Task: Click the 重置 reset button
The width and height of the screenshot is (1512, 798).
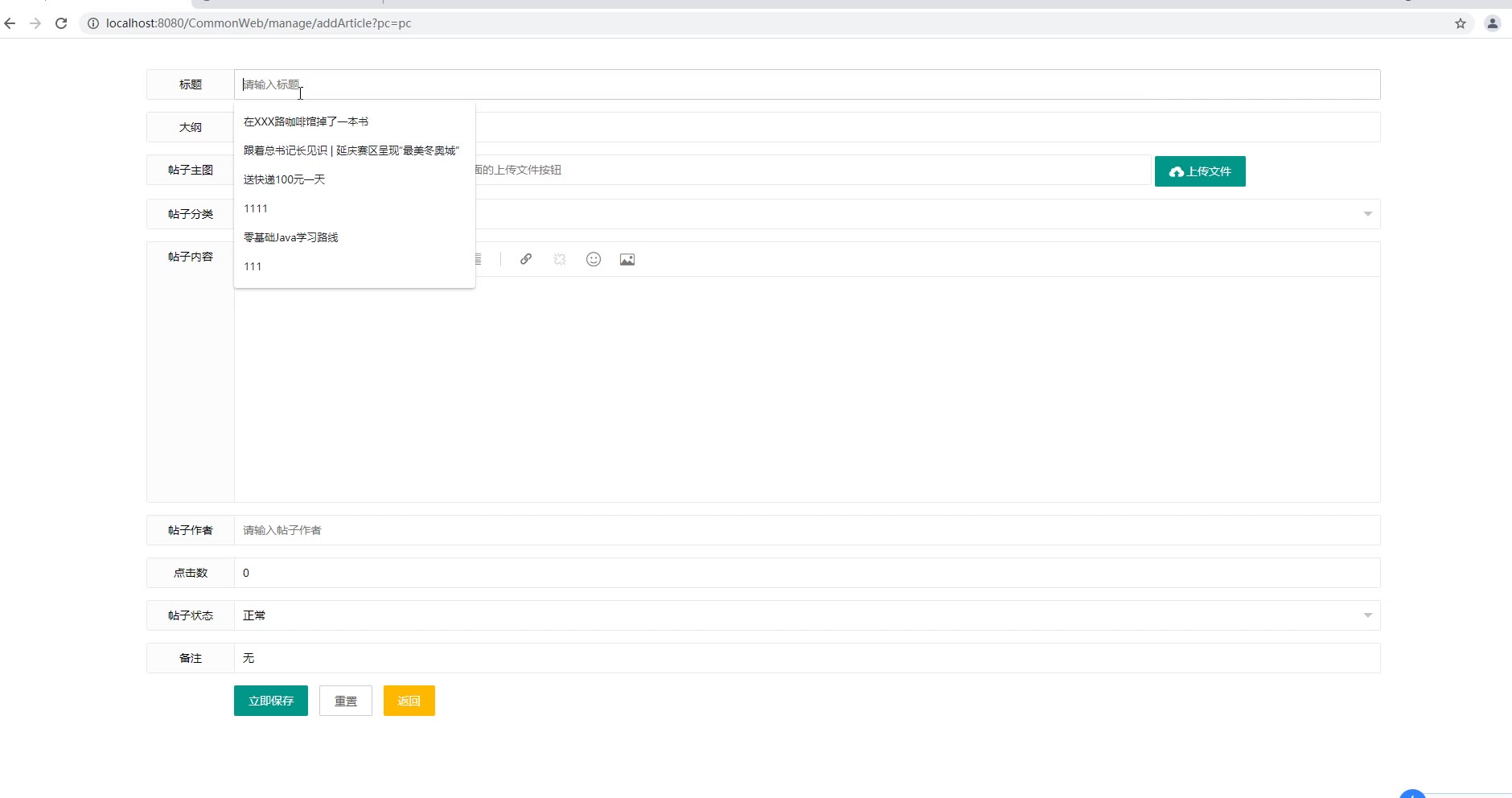Action: 346,701
